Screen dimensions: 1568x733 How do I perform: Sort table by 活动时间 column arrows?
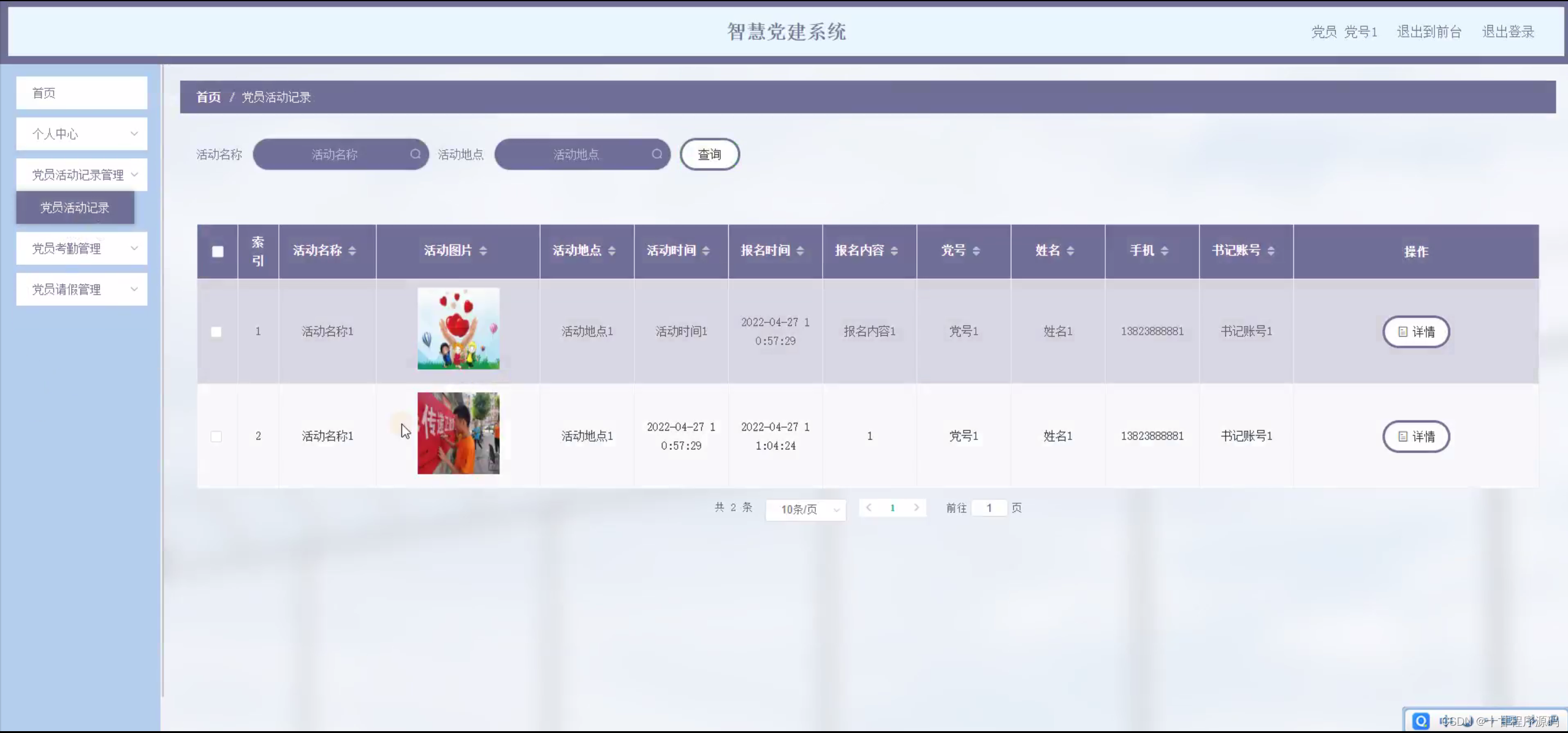pos(706,251)
